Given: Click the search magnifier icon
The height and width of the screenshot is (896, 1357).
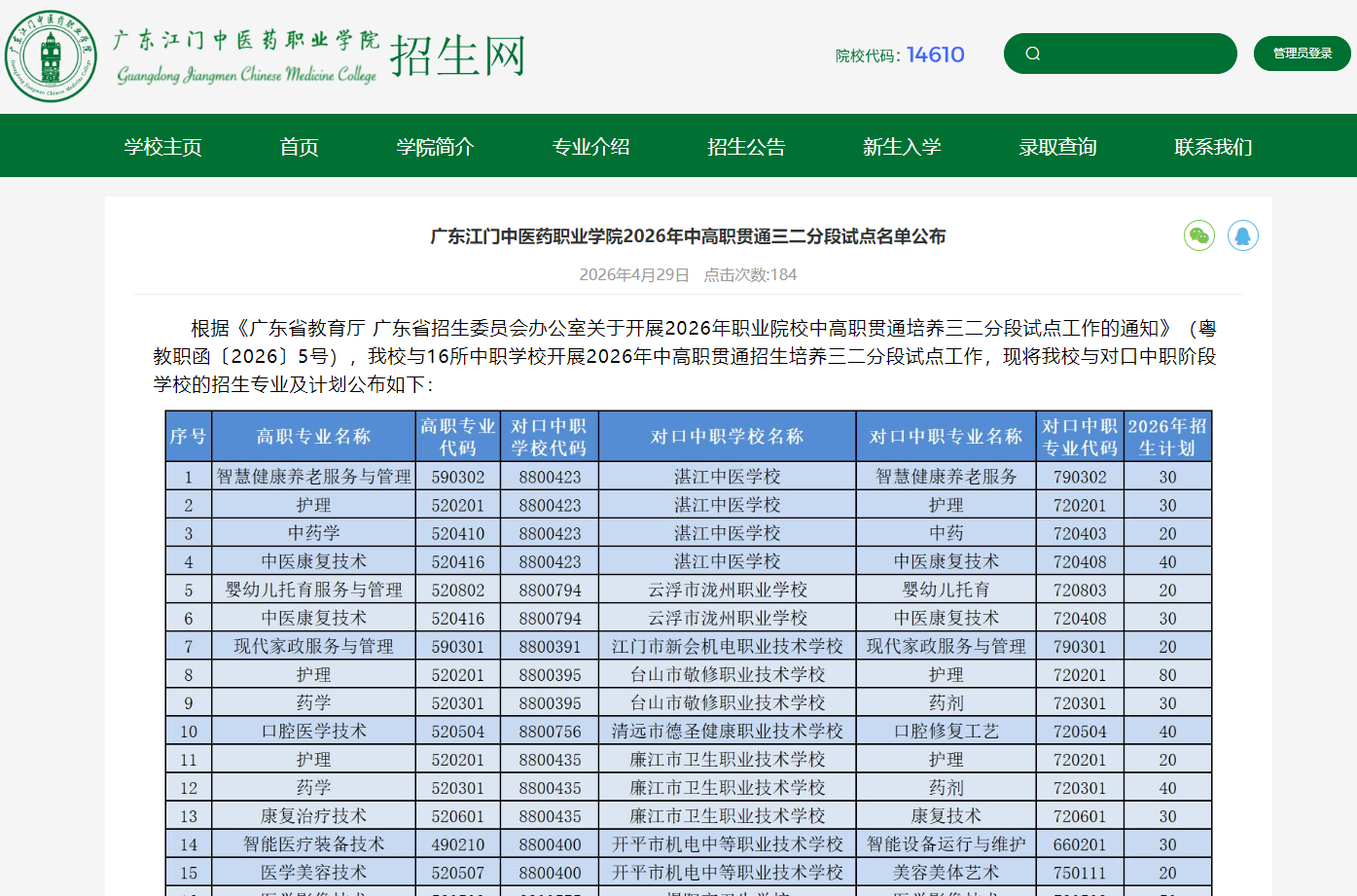Looking at the screenshot, I should click(1033, 54).
